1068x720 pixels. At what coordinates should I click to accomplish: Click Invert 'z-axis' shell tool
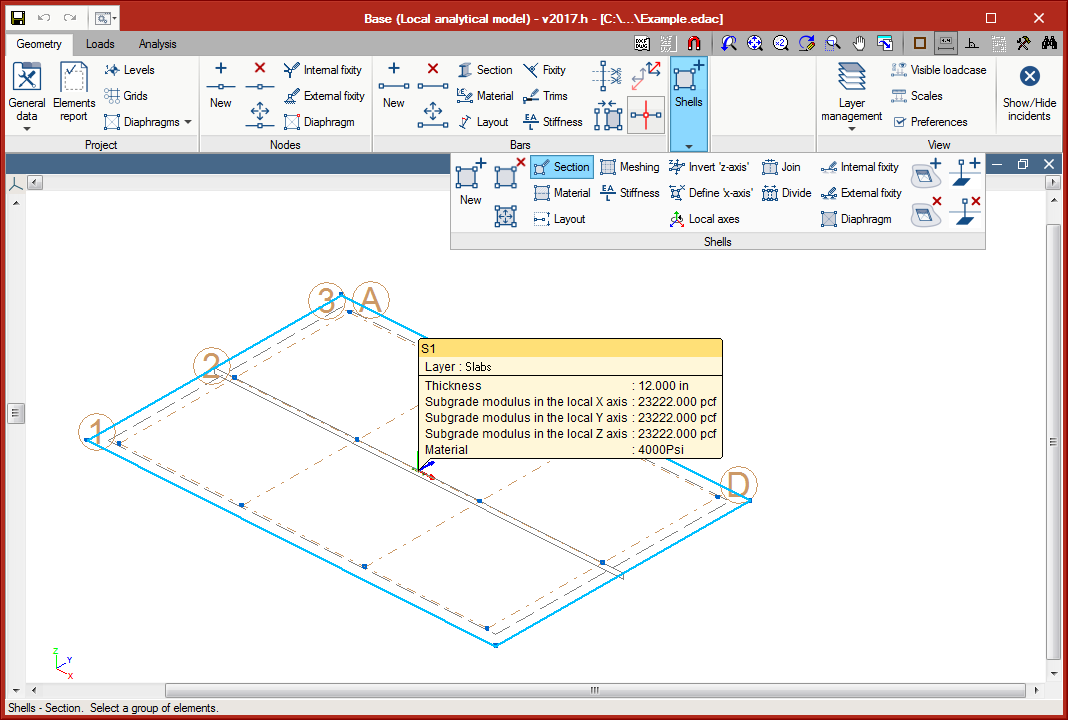[708, 167]
